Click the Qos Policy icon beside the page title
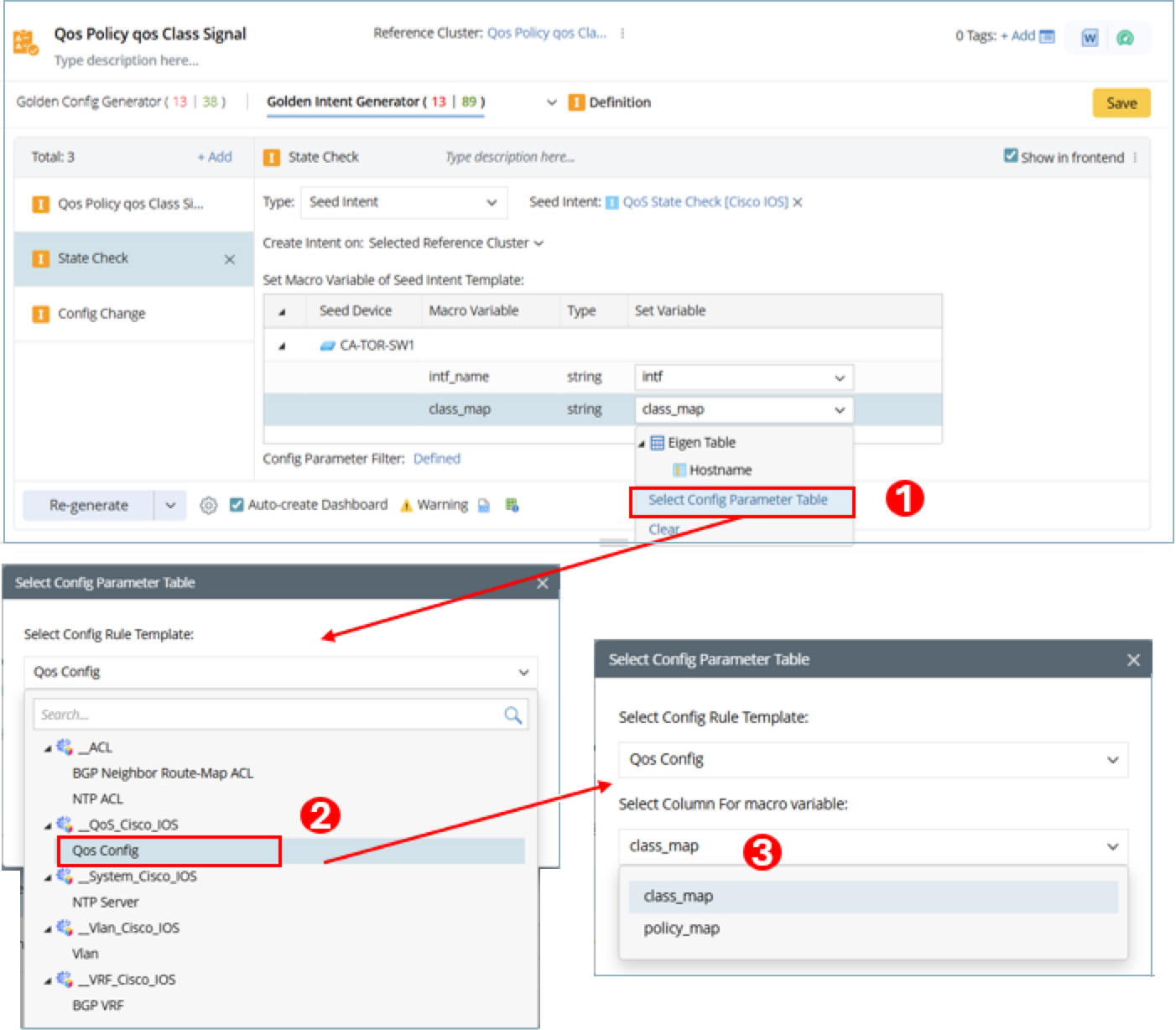 pyautogui.click(x=26, y=42)
